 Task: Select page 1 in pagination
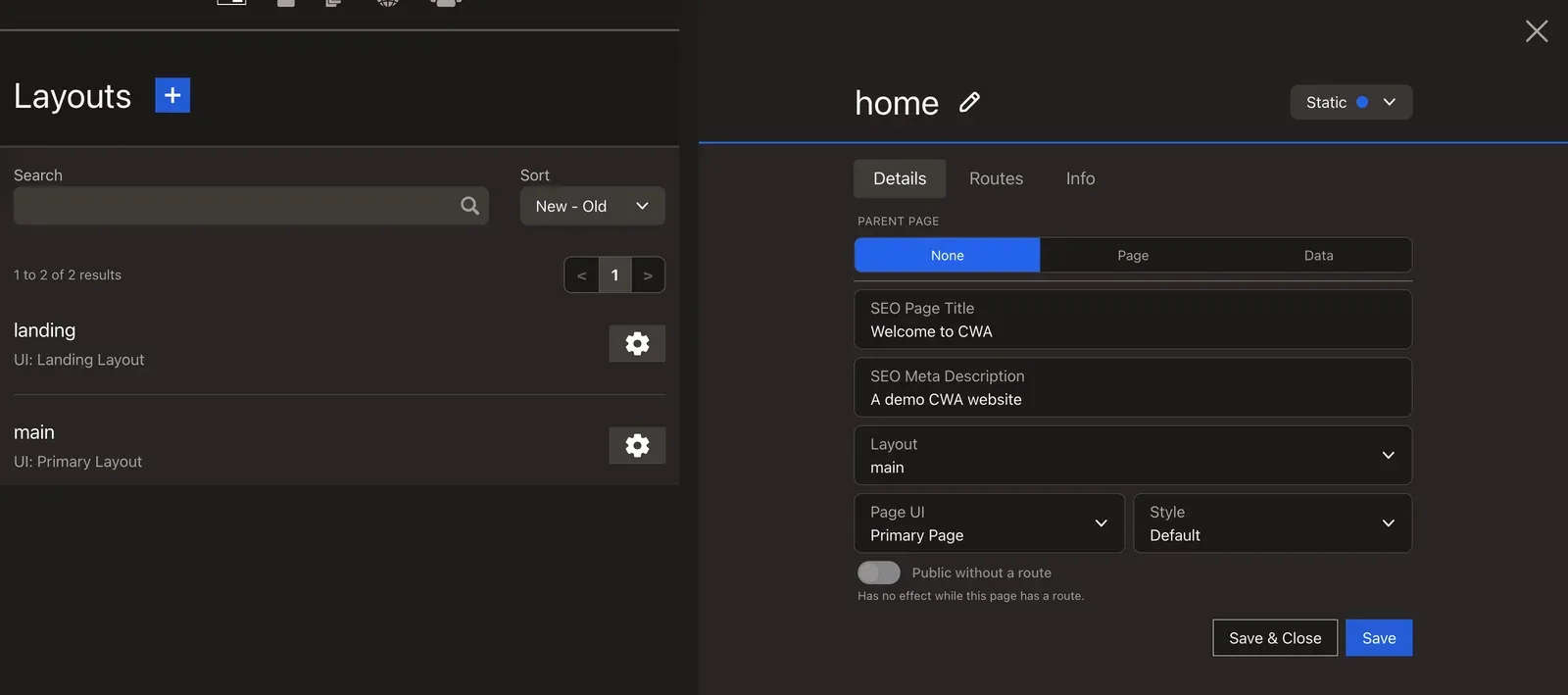pyautogui.click(x=614, y=275)
